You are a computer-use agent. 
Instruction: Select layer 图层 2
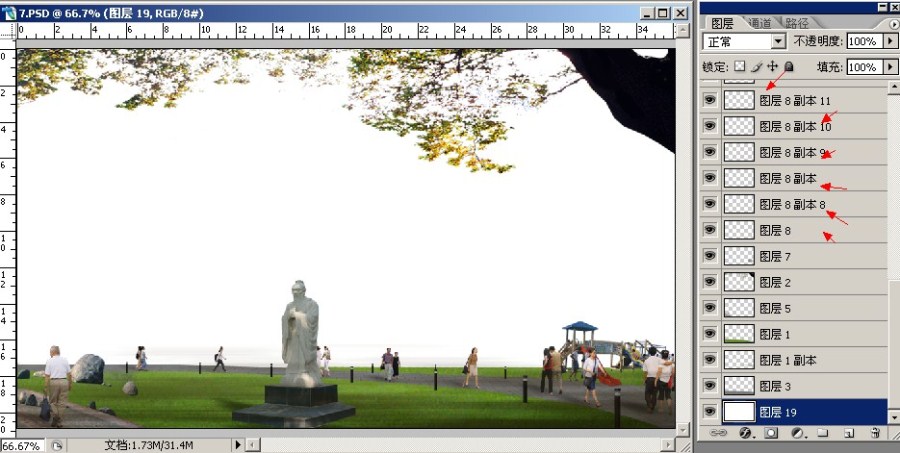click(x=804, y=282)
